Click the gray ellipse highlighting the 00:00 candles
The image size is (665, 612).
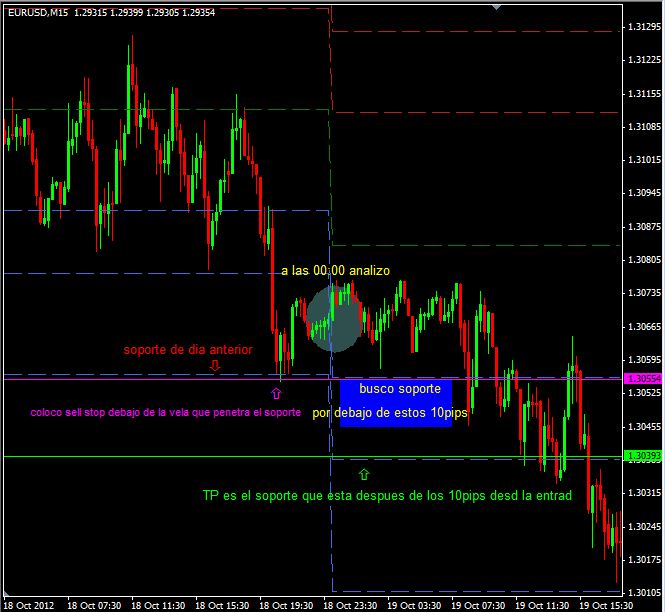coord(334,319)
